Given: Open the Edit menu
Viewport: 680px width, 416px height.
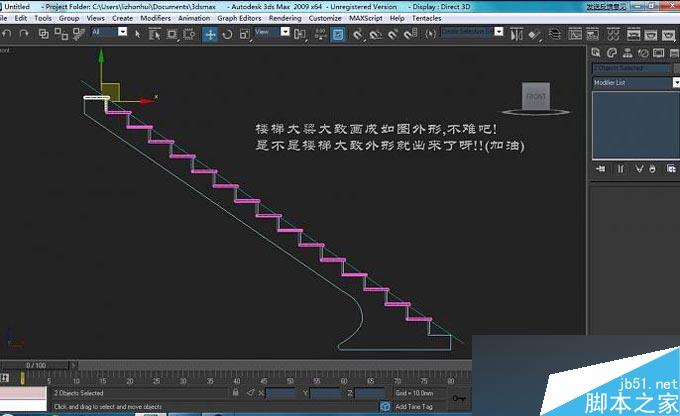Looking at the screenshot, I should pyautogui.click(x=21, y=18).
